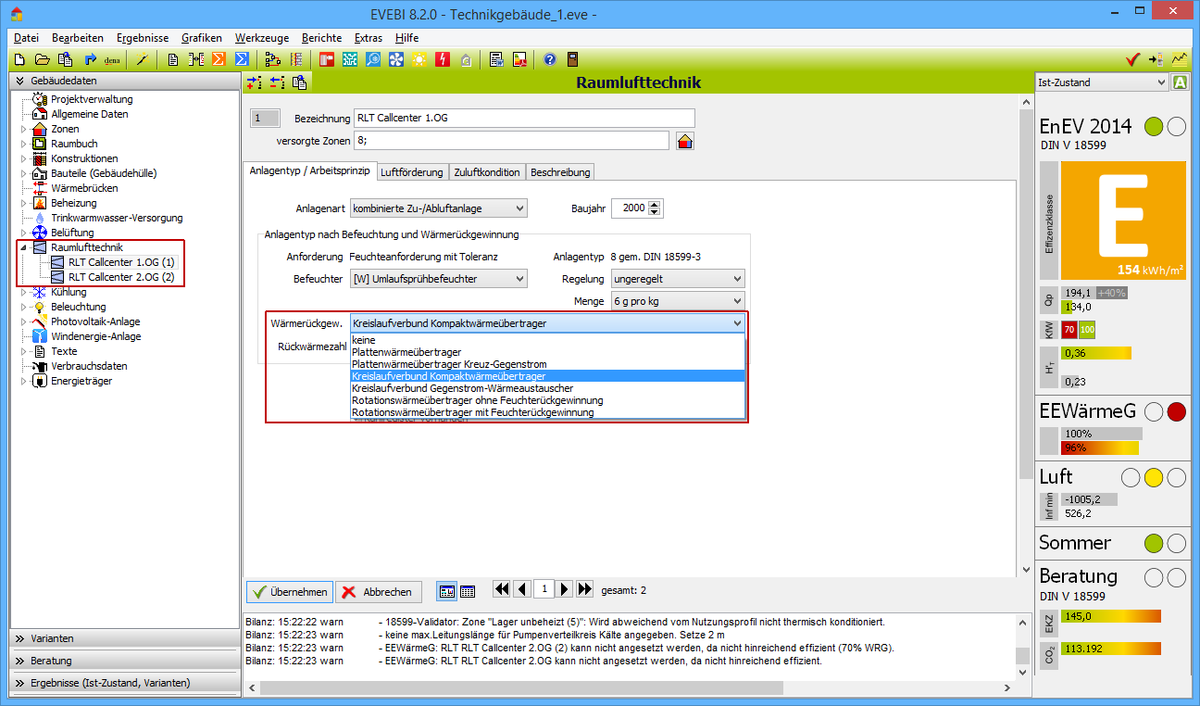Image resolution: width=1200 pixels, height=706 pixels.
Task: Click the blue help question mark icon
Action: pos(549,60)
